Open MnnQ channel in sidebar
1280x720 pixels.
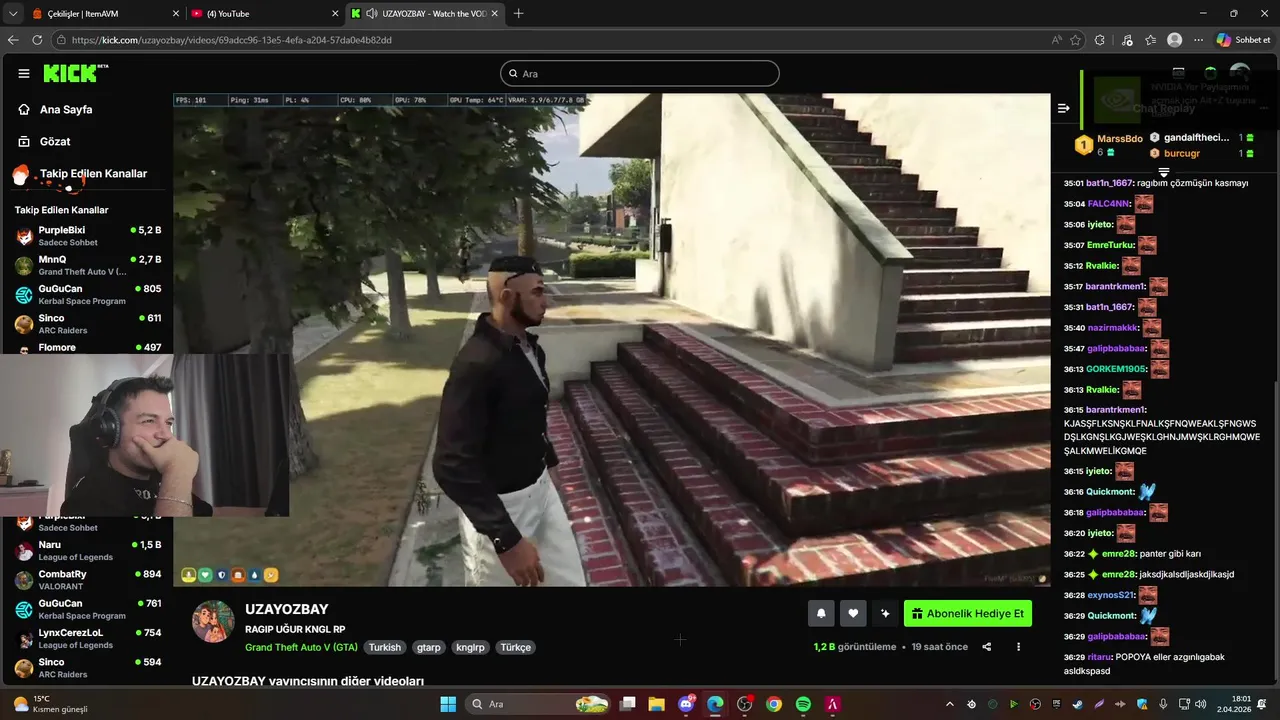coord(88,265)
